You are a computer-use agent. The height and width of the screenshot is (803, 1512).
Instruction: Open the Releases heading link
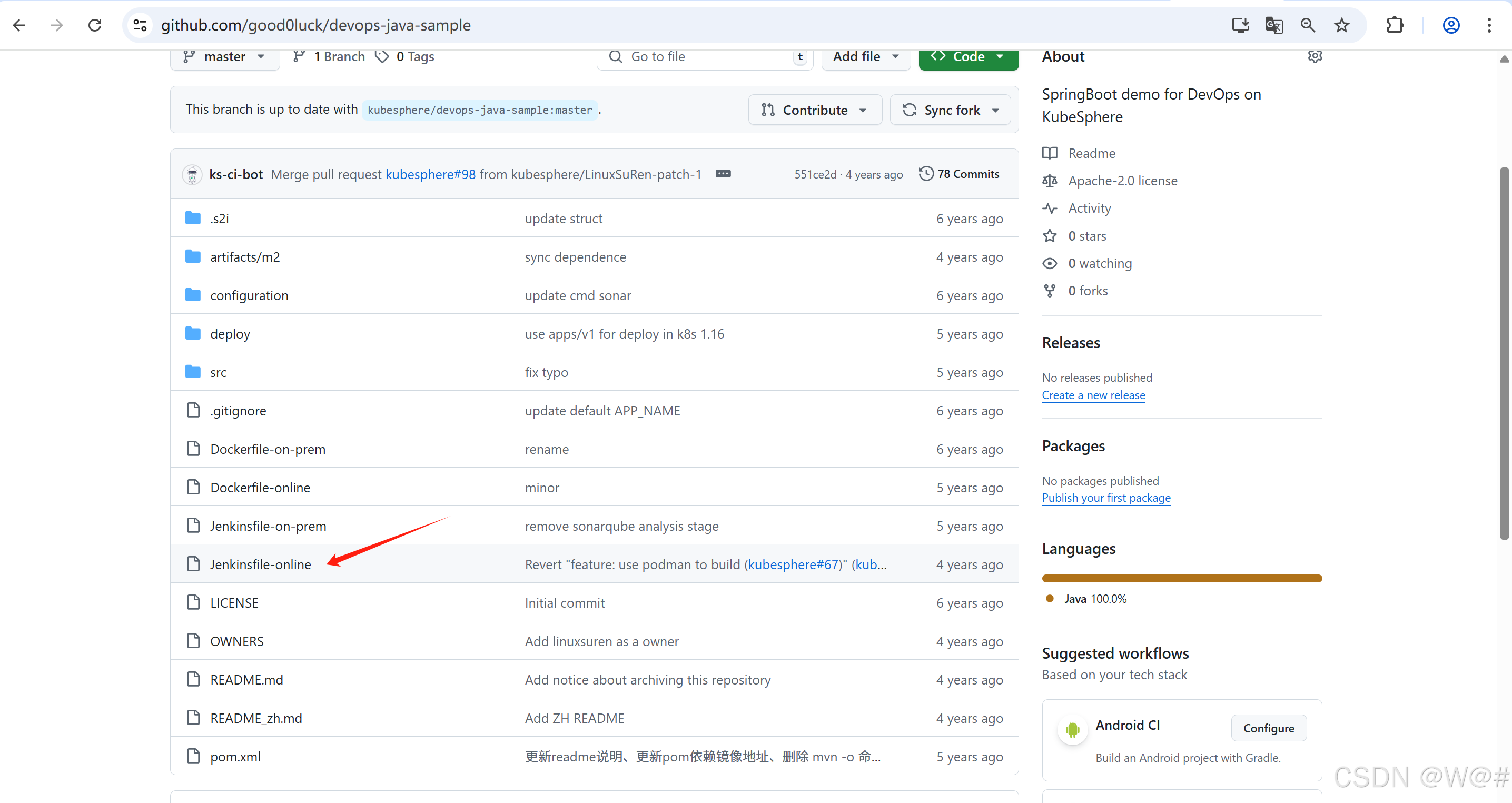point(1071,343)
